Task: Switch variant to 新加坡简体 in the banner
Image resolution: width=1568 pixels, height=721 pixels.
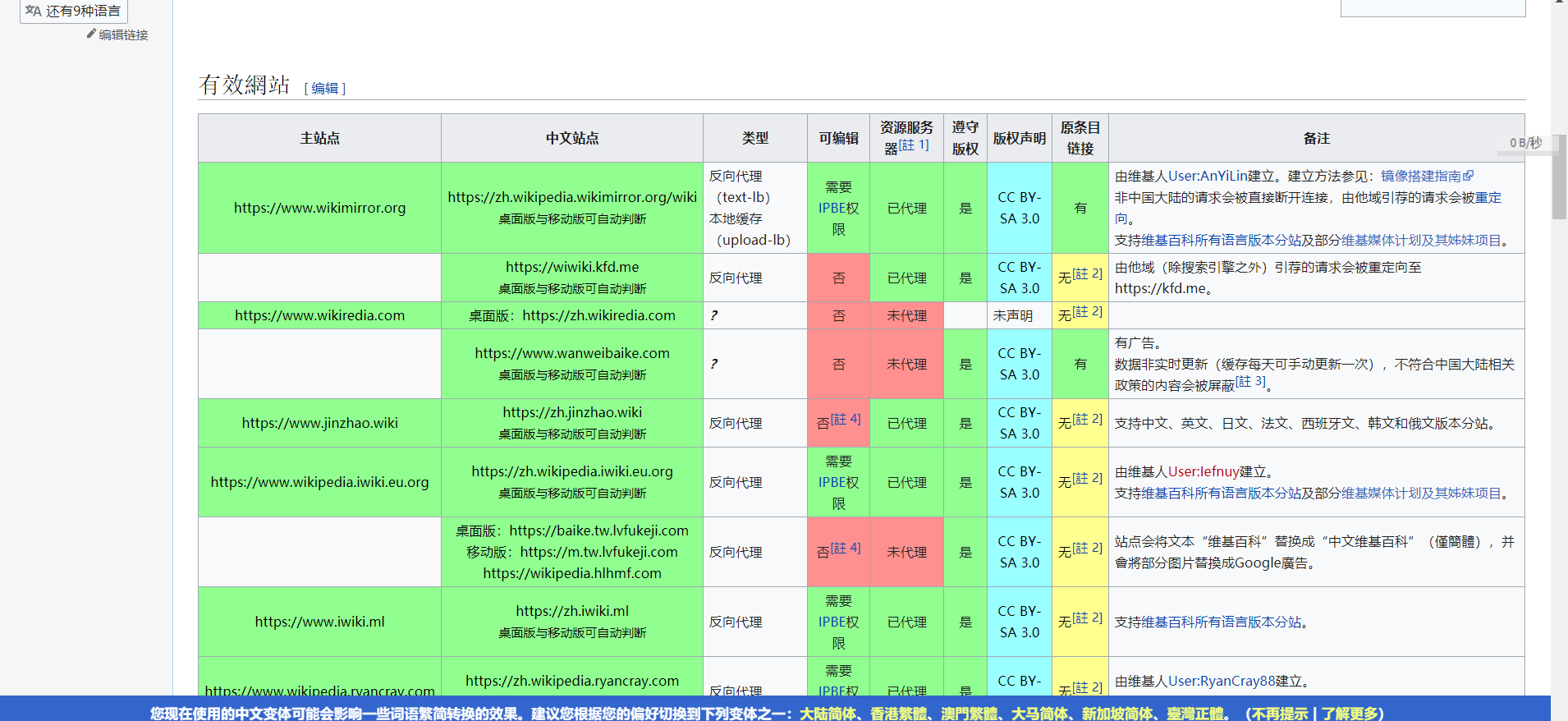Action: tap(1116, 714)
